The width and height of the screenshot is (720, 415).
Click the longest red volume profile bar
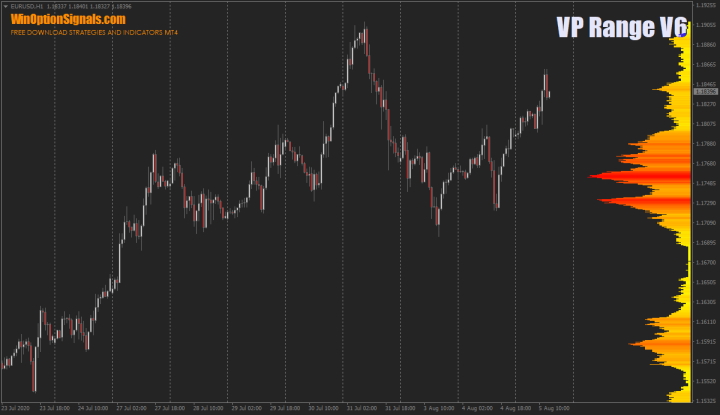pyautogui.click(x=640, y=177)
